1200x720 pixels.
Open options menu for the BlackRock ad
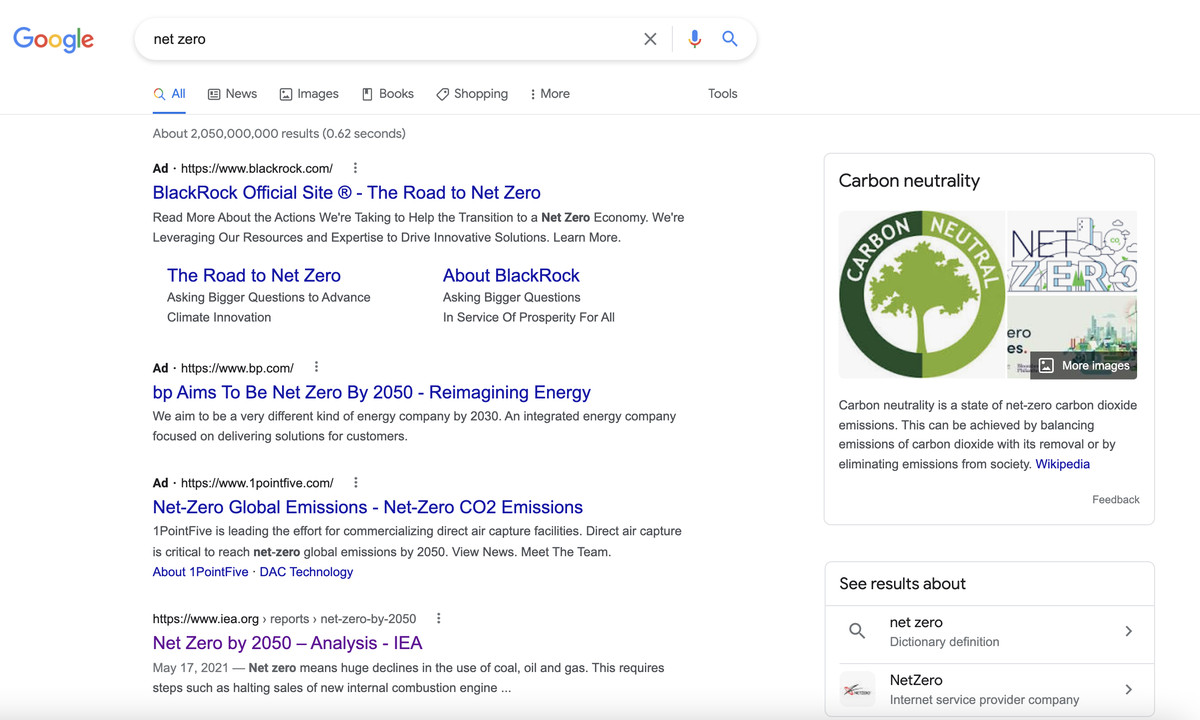(x=355, y=167)
